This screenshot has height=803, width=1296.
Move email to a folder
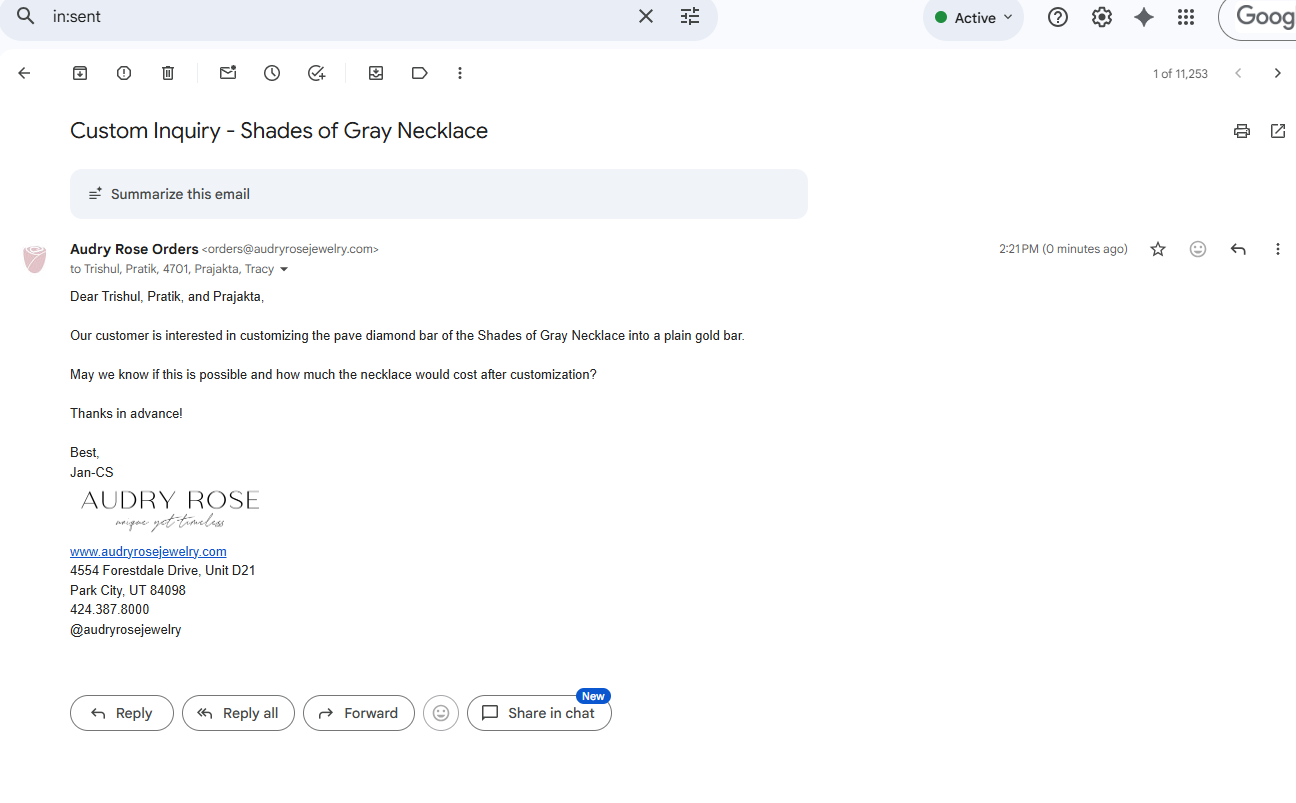[x=376, y=73]
